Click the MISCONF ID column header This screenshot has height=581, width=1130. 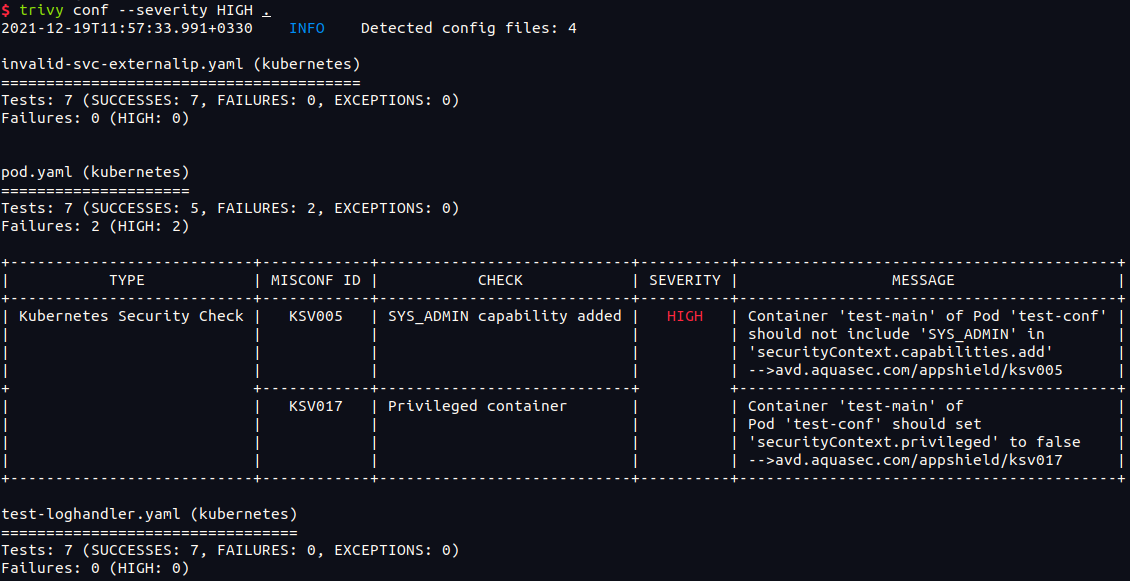click(316, 280)
